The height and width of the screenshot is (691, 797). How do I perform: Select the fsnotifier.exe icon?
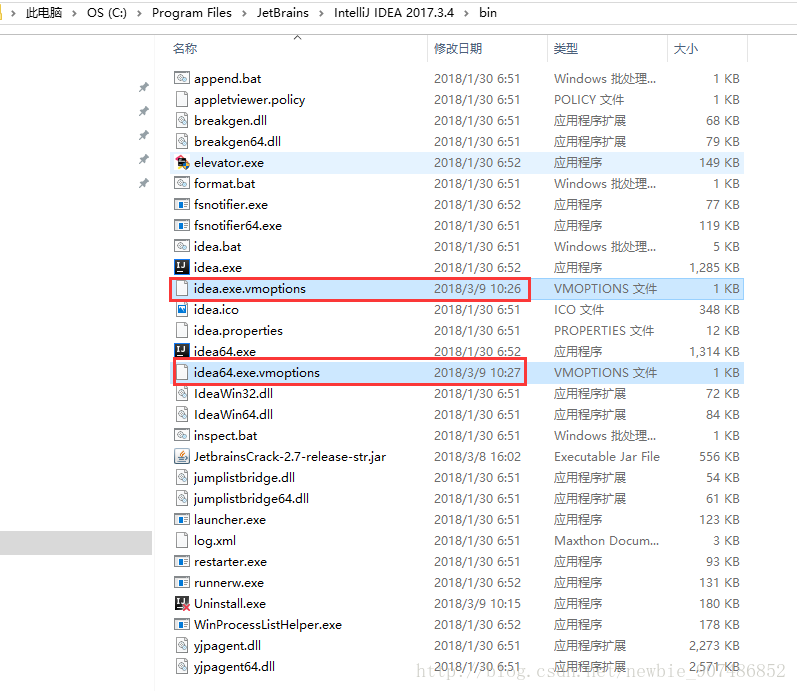tap(182, 204)
